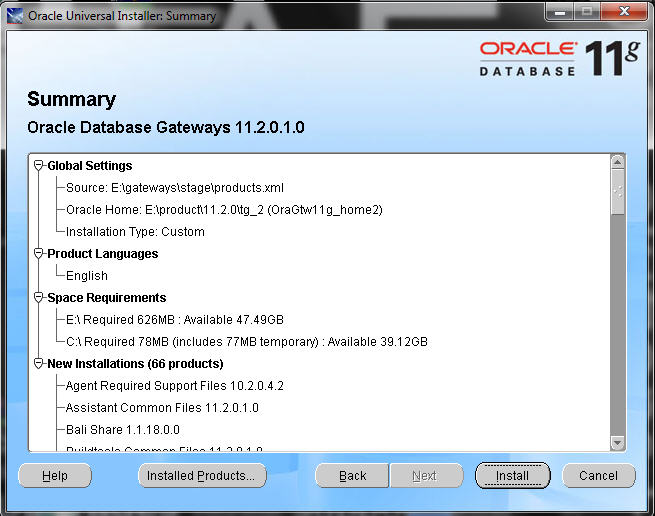Viewport: 655px width, 516px height.
Task: Collapse the Global Settings node
Action: 38,165
